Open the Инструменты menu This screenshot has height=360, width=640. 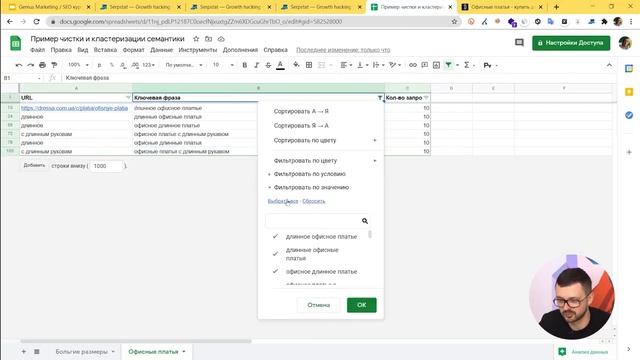point(198,50)
